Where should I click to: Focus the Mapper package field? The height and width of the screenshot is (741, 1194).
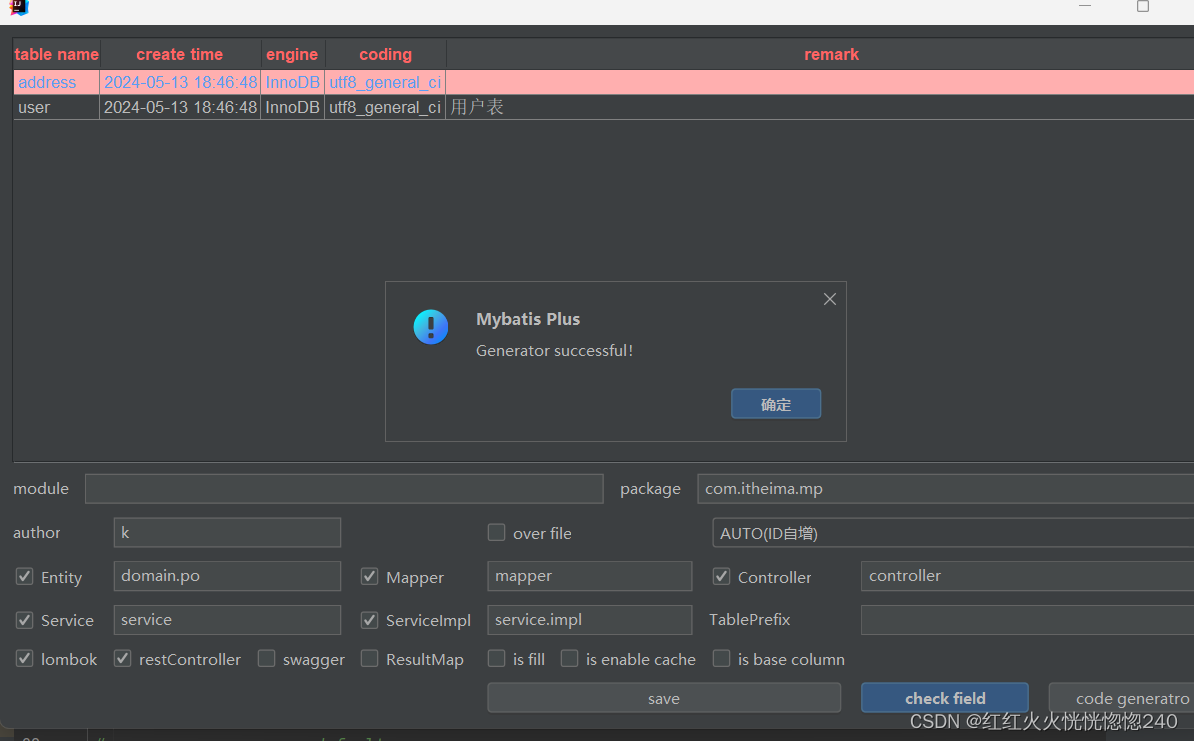click(589, 576)
